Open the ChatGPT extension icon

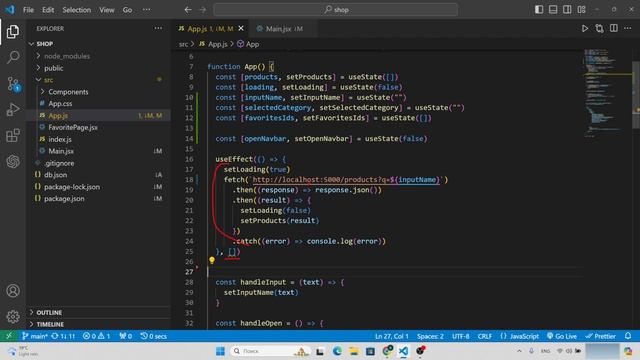pyautogui.click(x=13, y=161)
